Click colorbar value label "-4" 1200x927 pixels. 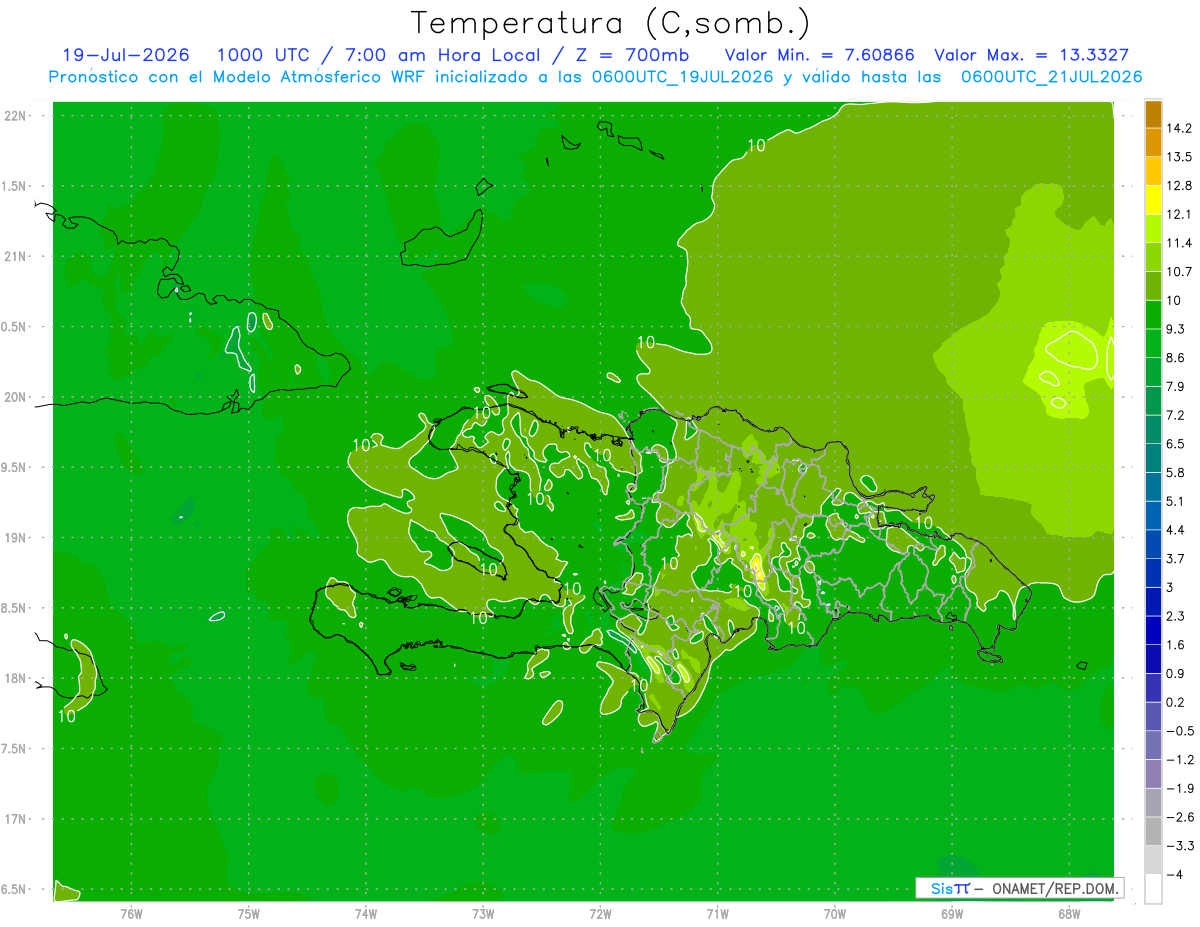(x=1174, y=874)
